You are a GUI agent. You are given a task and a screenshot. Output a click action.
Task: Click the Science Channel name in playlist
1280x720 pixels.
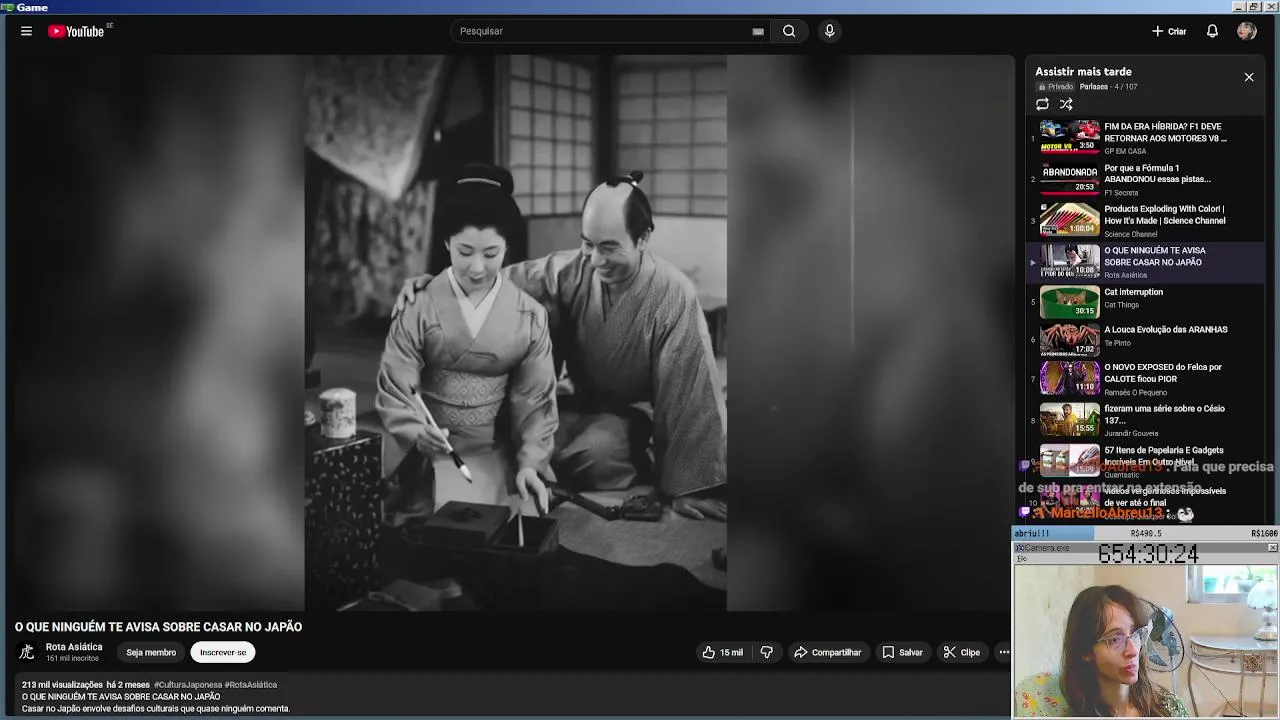pyautogui.click(x=1130, y=234)
